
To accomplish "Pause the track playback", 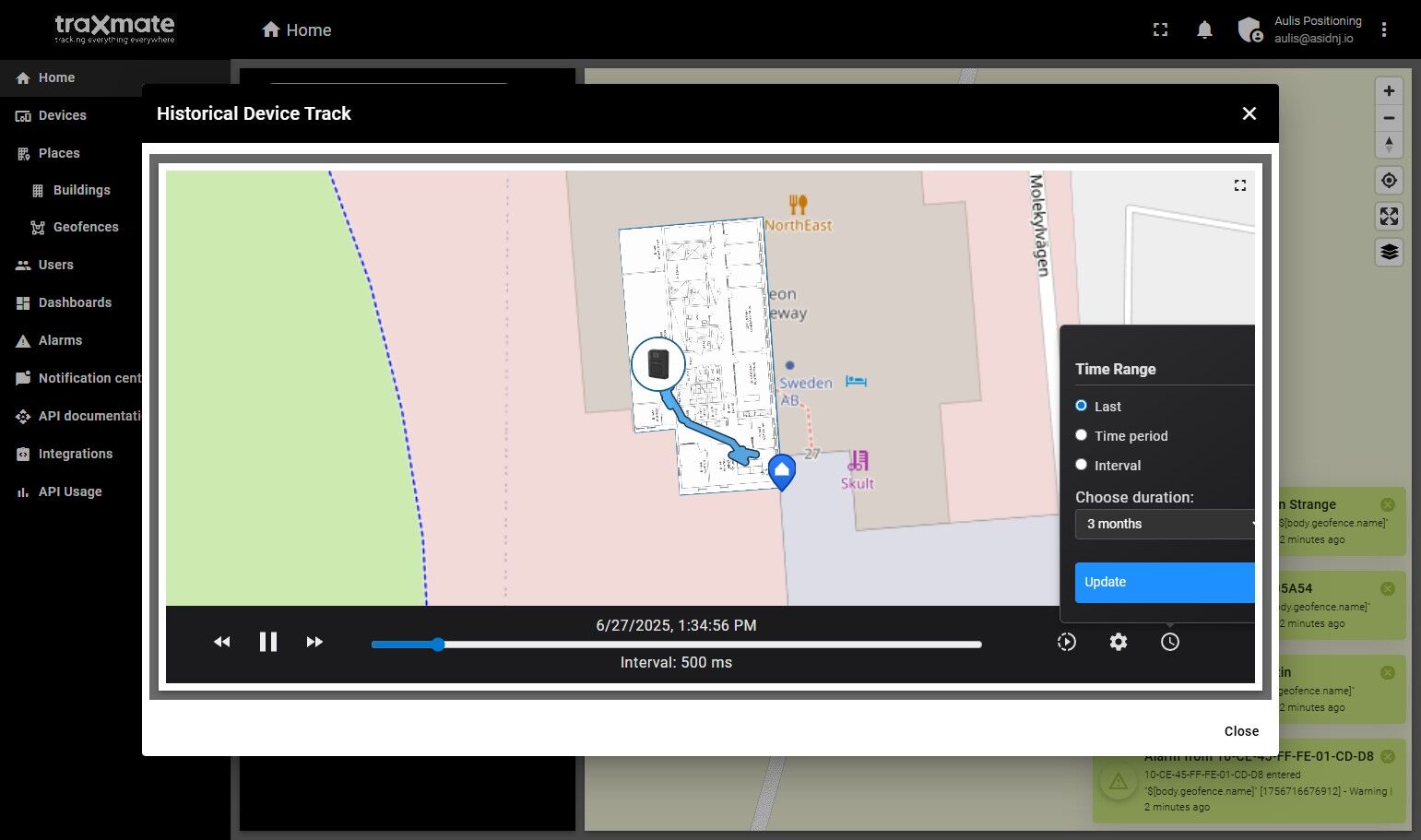I will (x=268, y=642).
